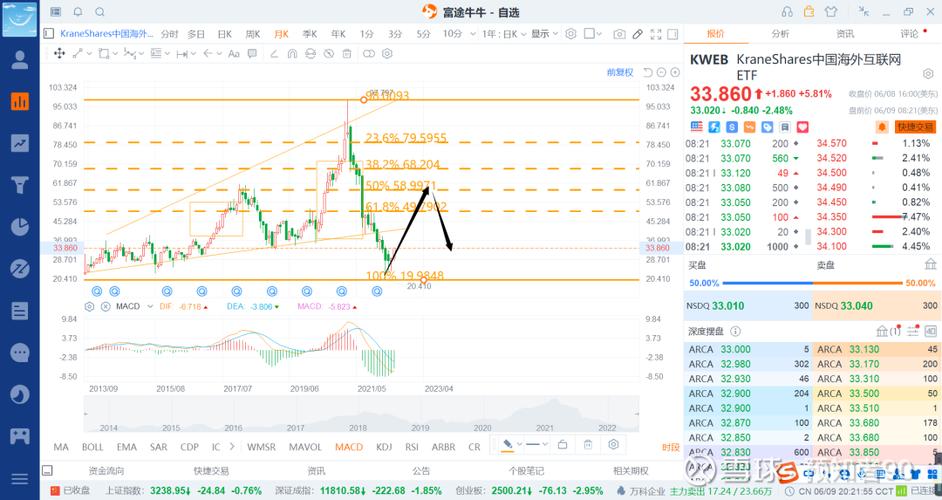Open the 1年:日K period dropdown
Image resolution: width=942 pixels, height=500 pixels.
point(502,34)
